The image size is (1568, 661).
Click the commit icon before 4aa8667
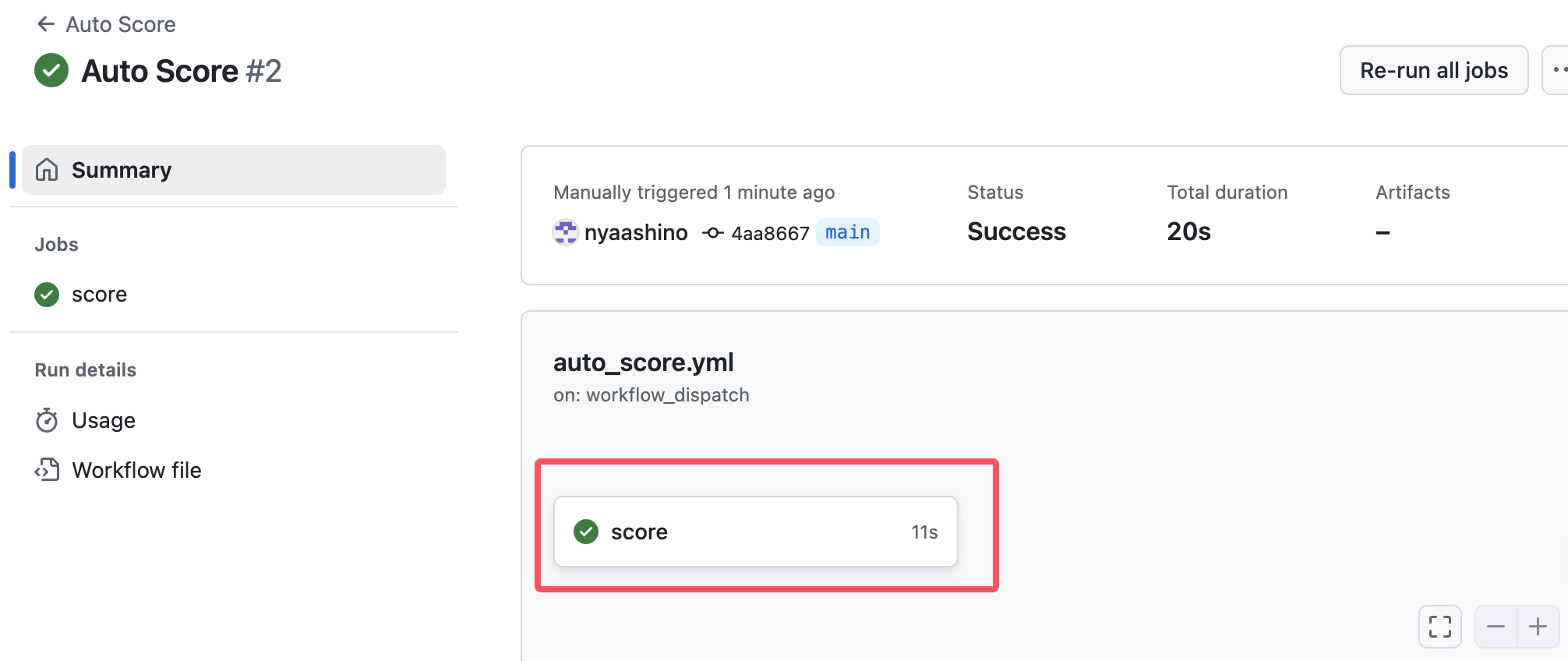(x=713, y=232)
